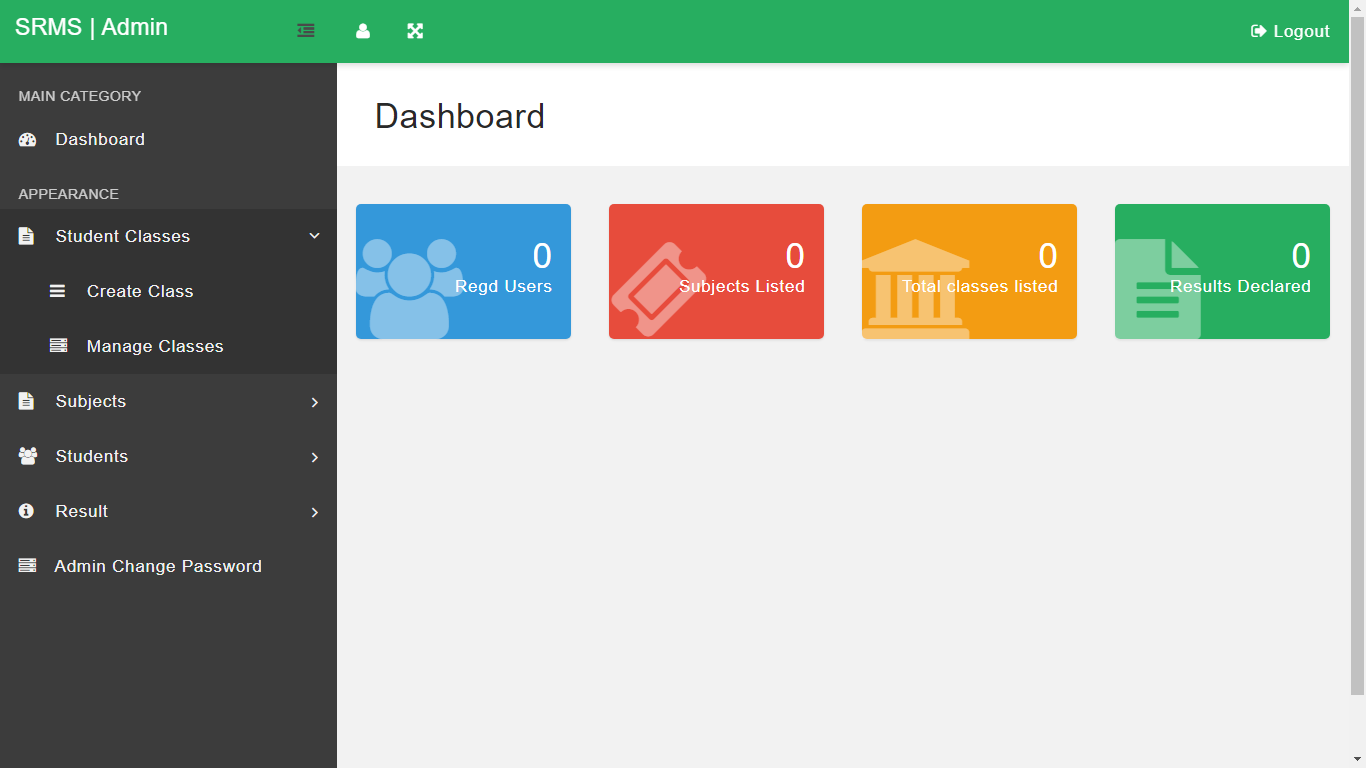Click the Dashboard page heading
The width and height of the screenshot is (1366, 768).
460,116
